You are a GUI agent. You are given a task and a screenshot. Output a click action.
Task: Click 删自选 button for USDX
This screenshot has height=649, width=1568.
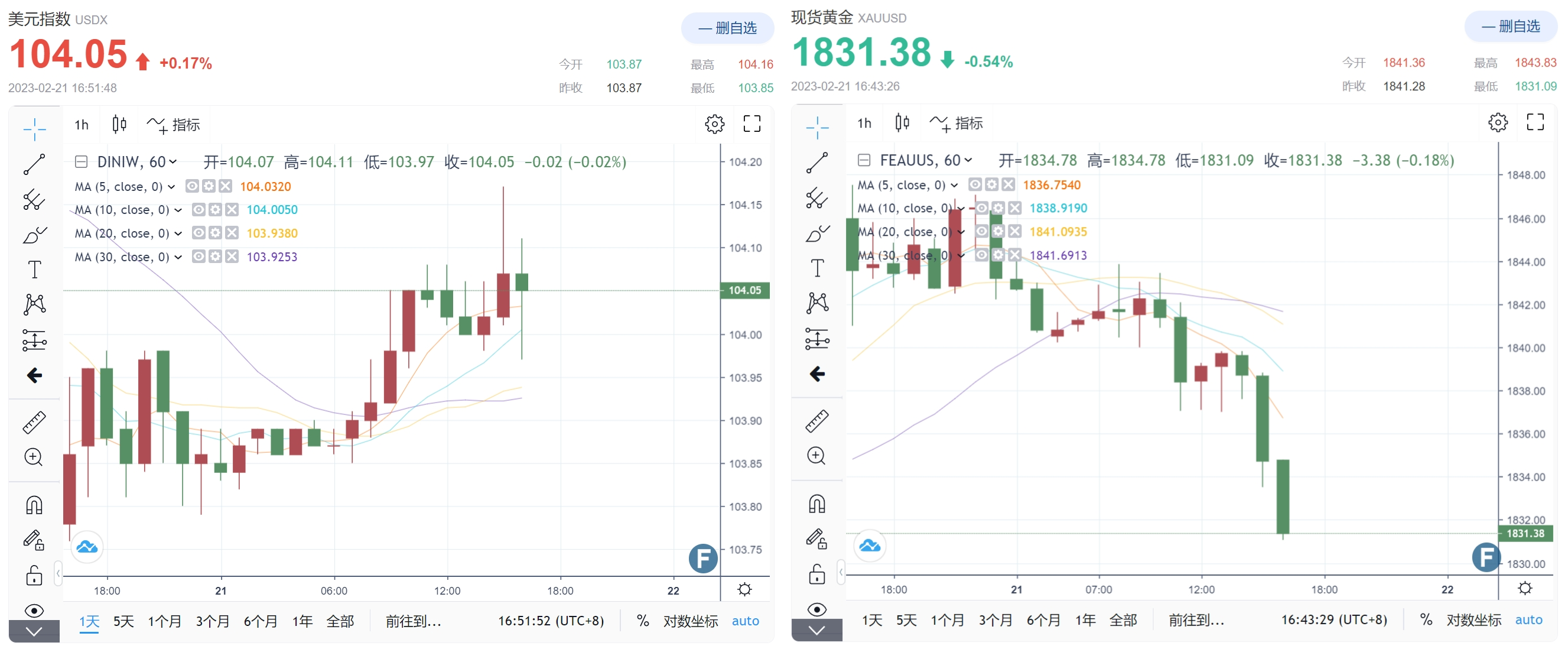click(x=727, y=28)
